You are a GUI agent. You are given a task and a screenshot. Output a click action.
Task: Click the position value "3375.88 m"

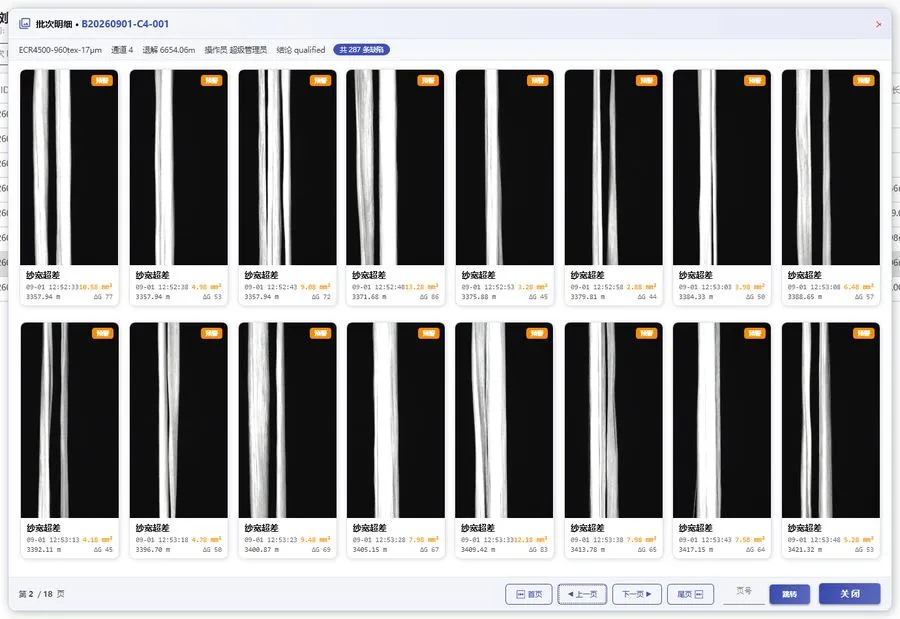coord(478,297)
